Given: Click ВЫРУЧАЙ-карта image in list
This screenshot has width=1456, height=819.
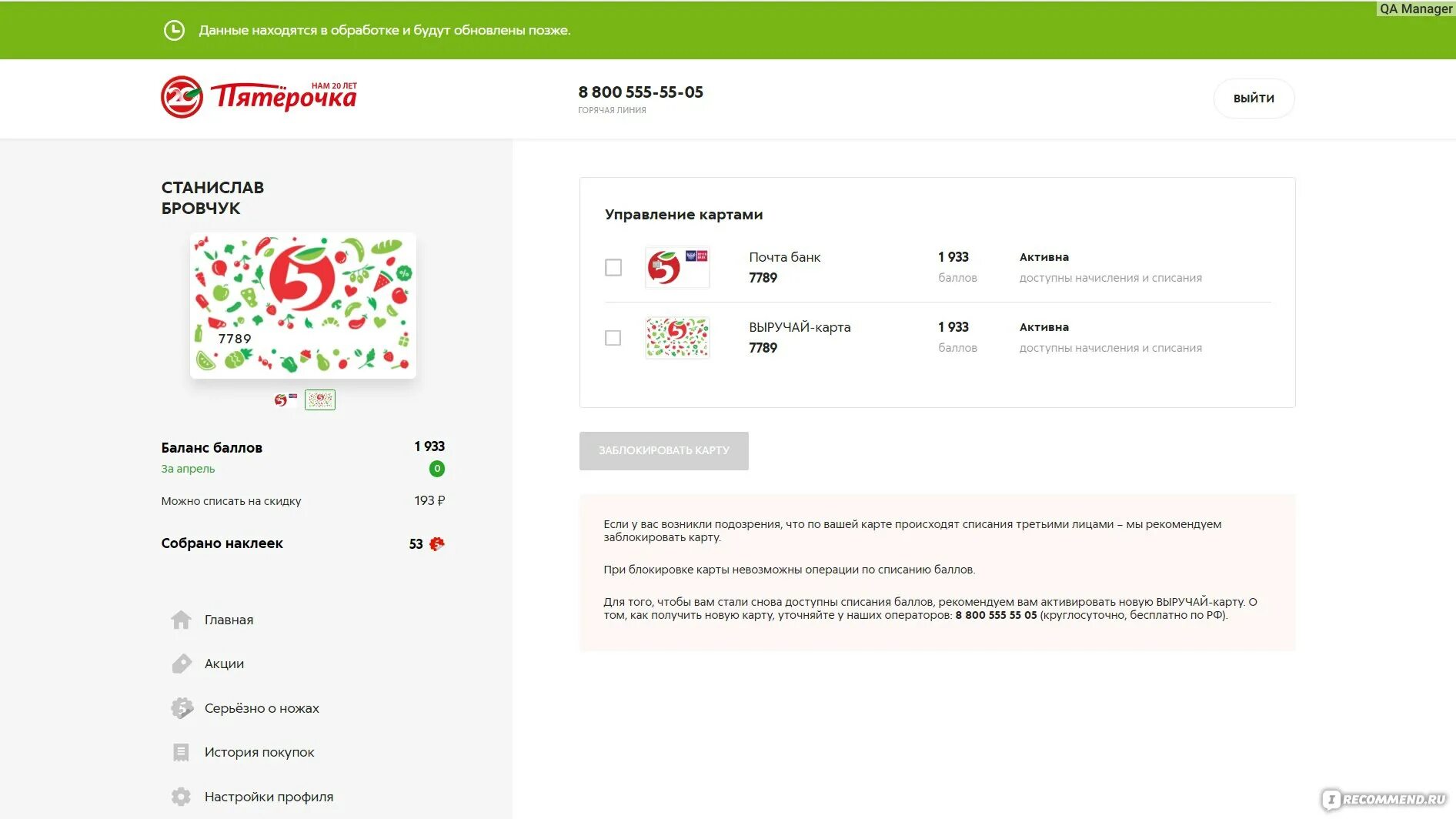Looking at the screenshot, I should 677,337.
